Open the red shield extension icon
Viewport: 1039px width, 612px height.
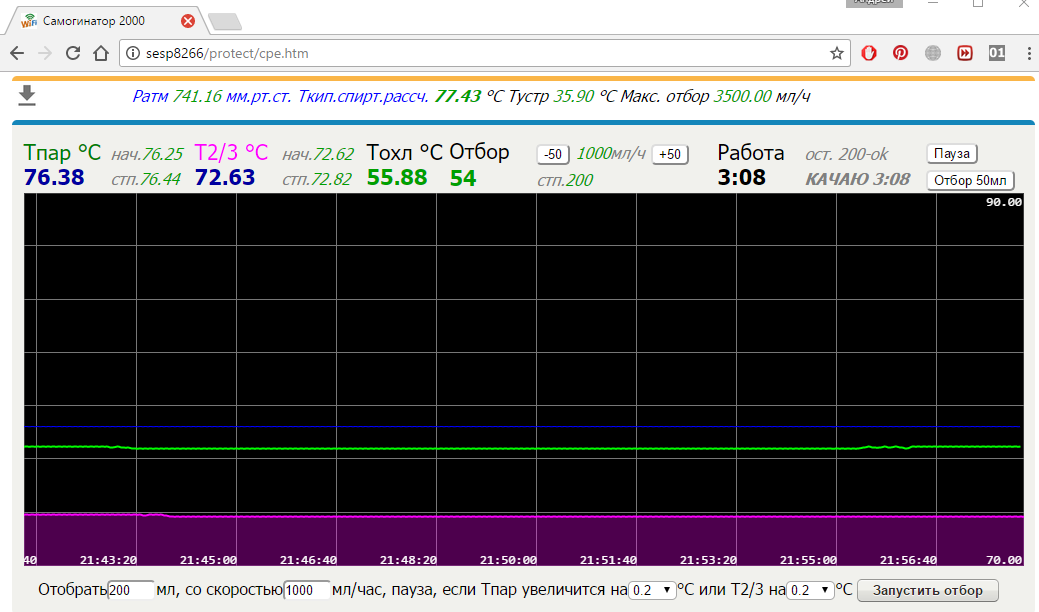869,53
